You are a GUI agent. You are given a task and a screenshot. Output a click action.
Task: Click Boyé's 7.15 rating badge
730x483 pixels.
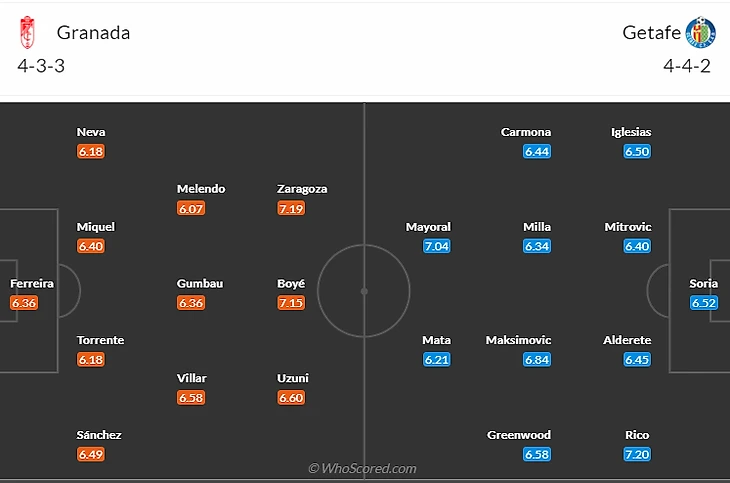click(x=292, y=303)
